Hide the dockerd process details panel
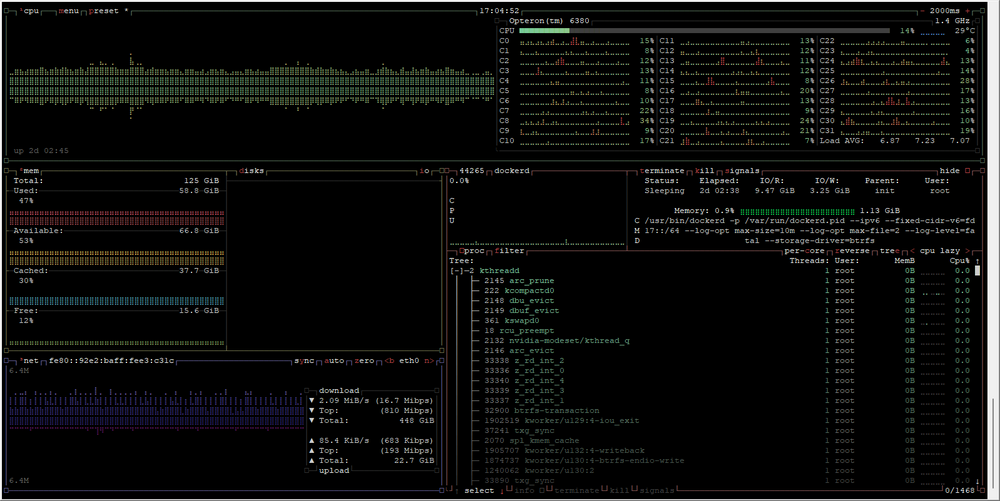This screenshot has width=1000, height=501. coord(950,171)
